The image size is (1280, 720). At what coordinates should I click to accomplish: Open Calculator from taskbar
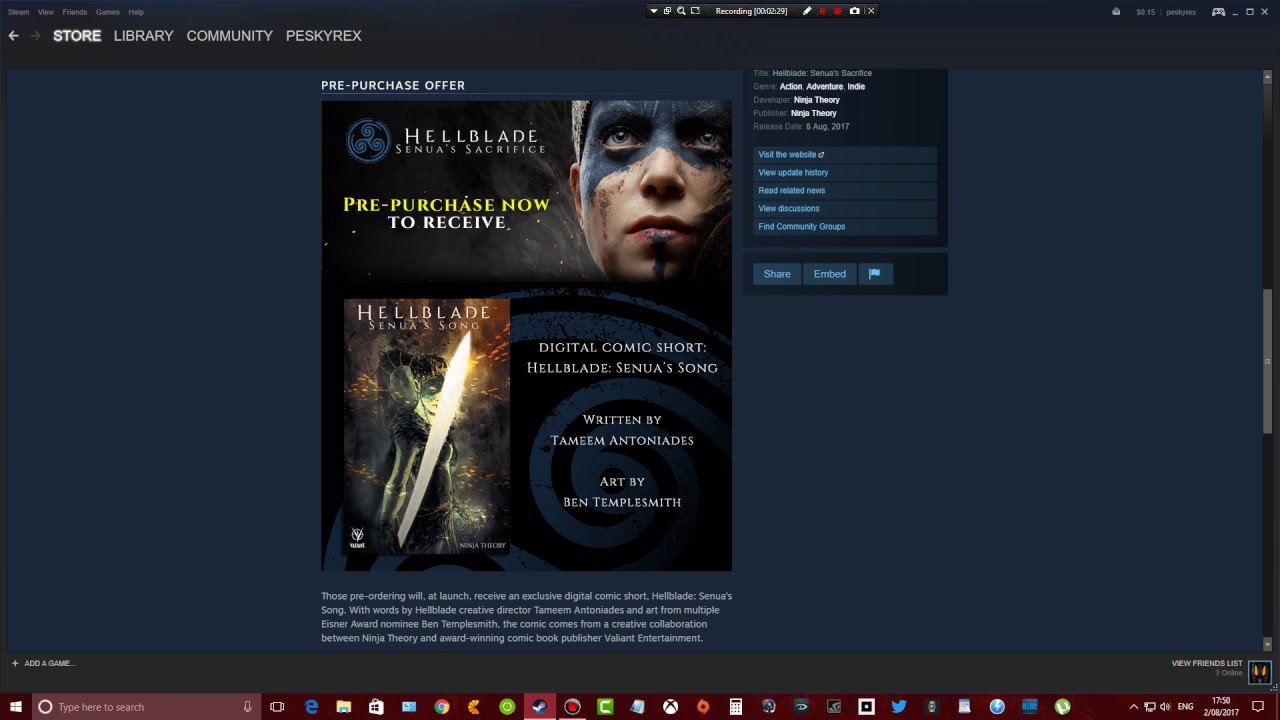(x=736, y=707)
